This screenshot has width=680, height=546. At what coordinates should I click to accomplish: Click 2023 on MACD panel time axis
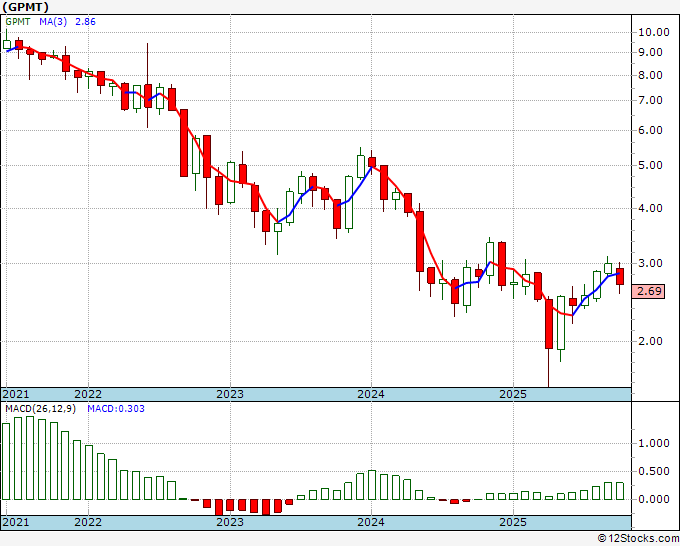[x=230, y=522]
